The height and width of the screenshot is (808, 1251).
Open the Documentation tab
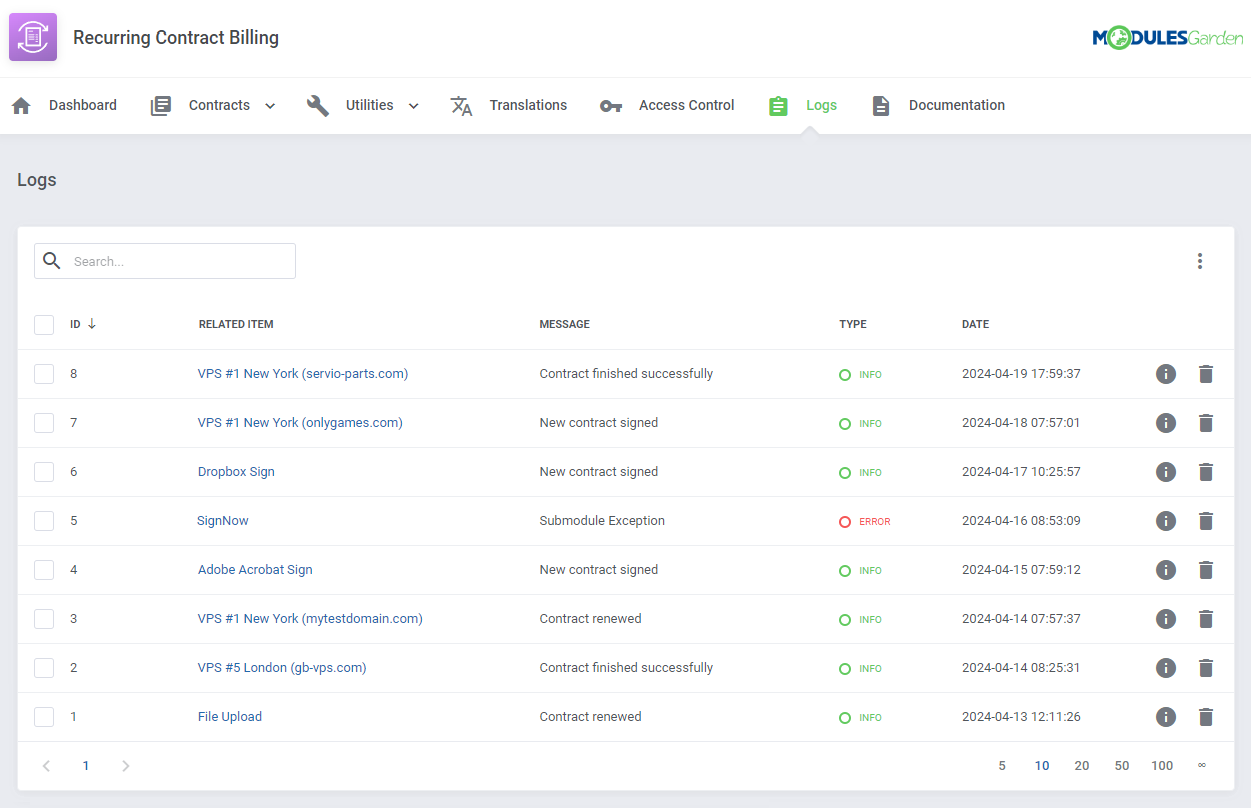pyautogui.click(x=937, y=105)
